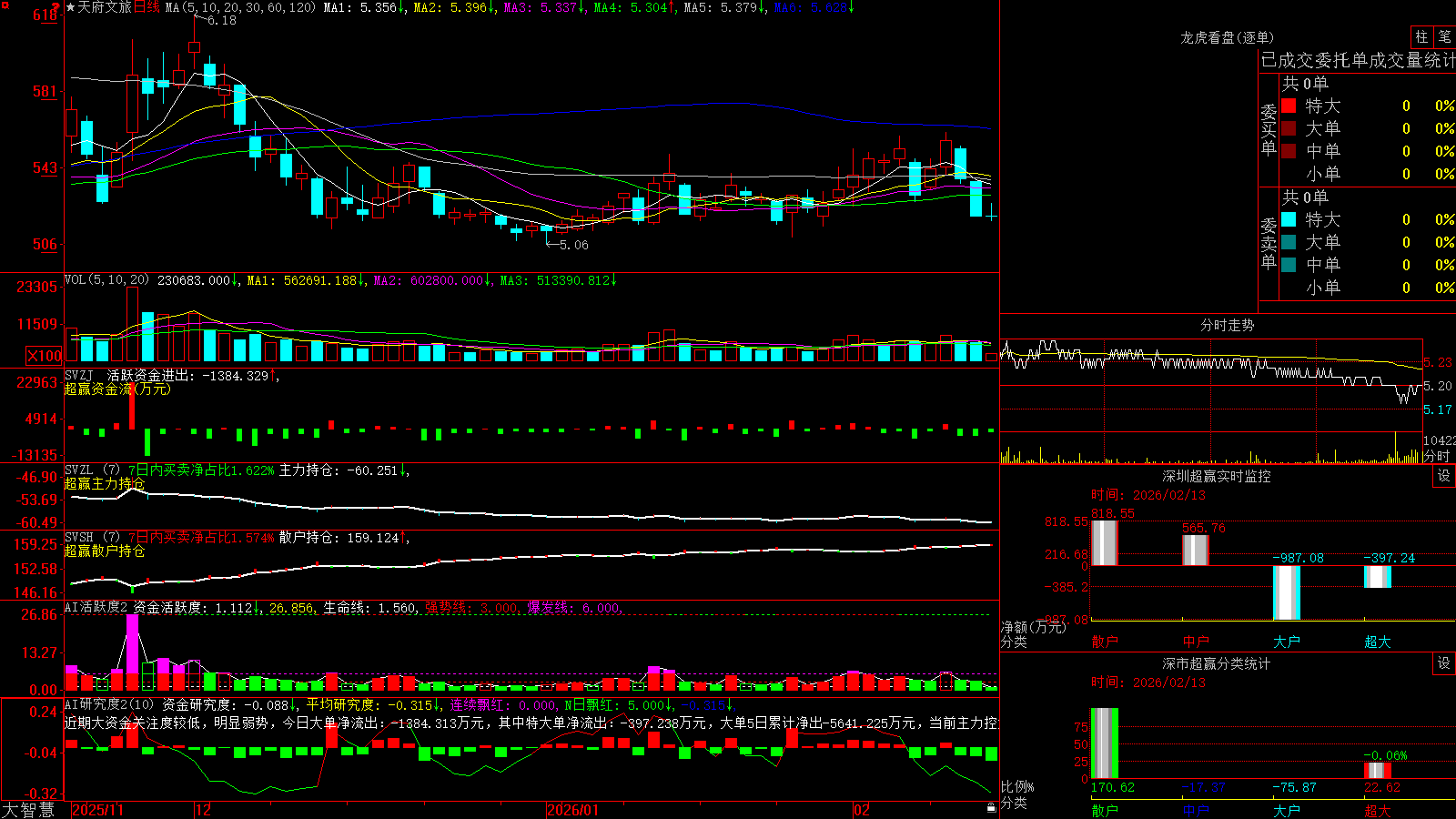Click 已成交委托单成交量统计 header
The width and height of the screenshot is (1456, 819).
click(x=1358, y=60)
